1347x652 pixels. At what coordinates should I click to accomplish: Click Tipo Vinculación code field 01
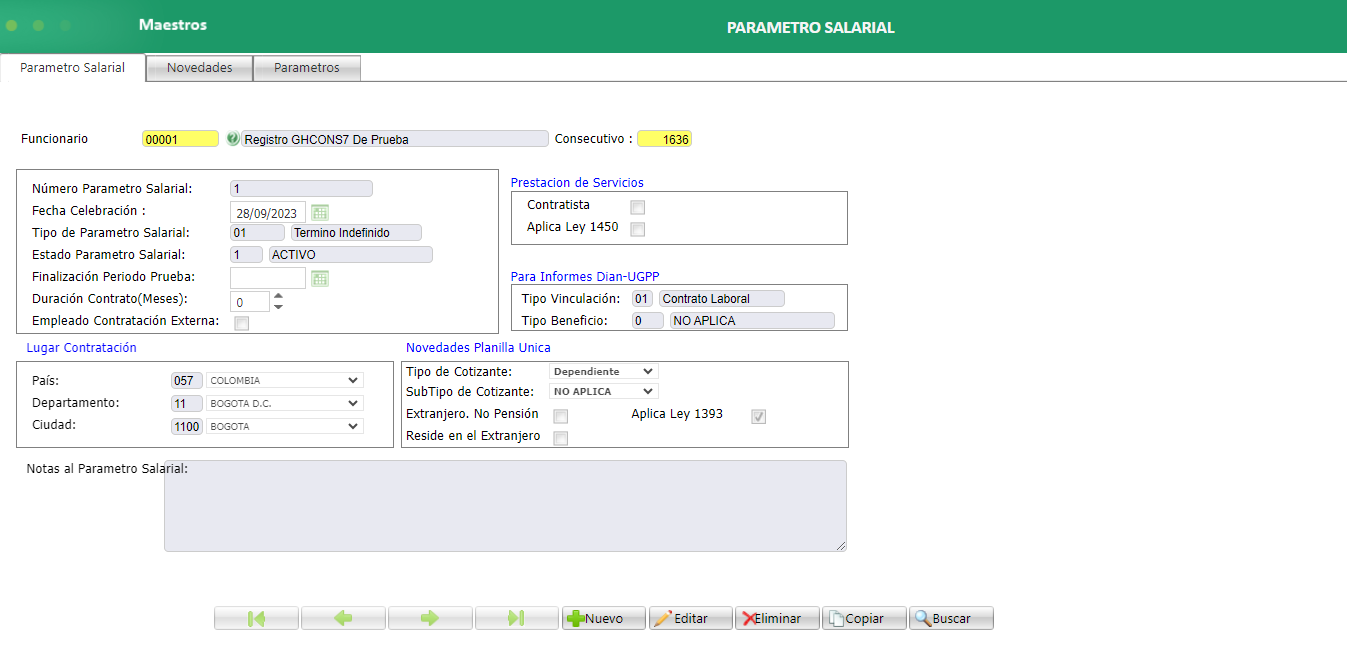(x=642, y=298)
